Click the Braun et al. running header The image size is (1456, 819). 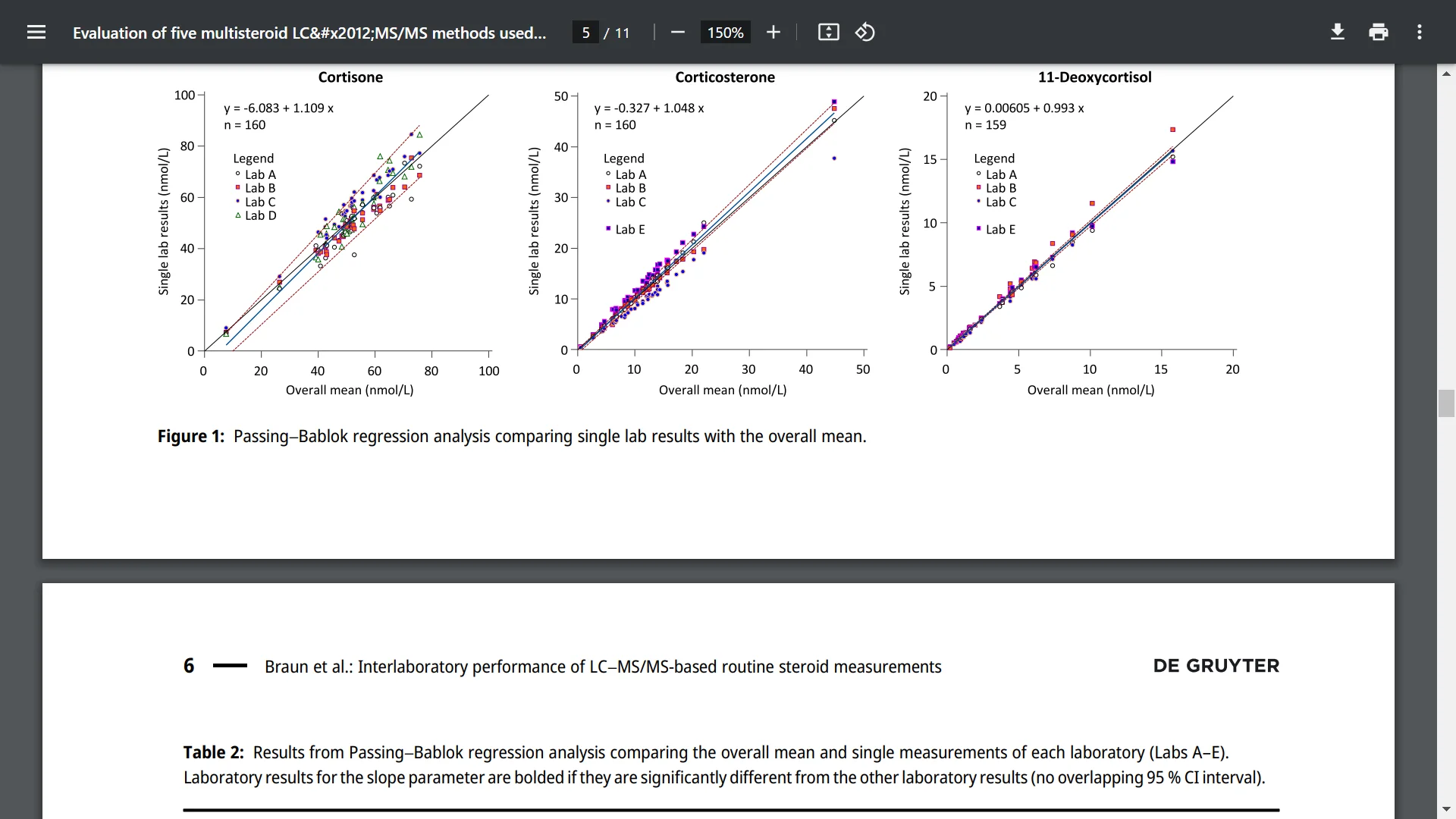(603, 667)
